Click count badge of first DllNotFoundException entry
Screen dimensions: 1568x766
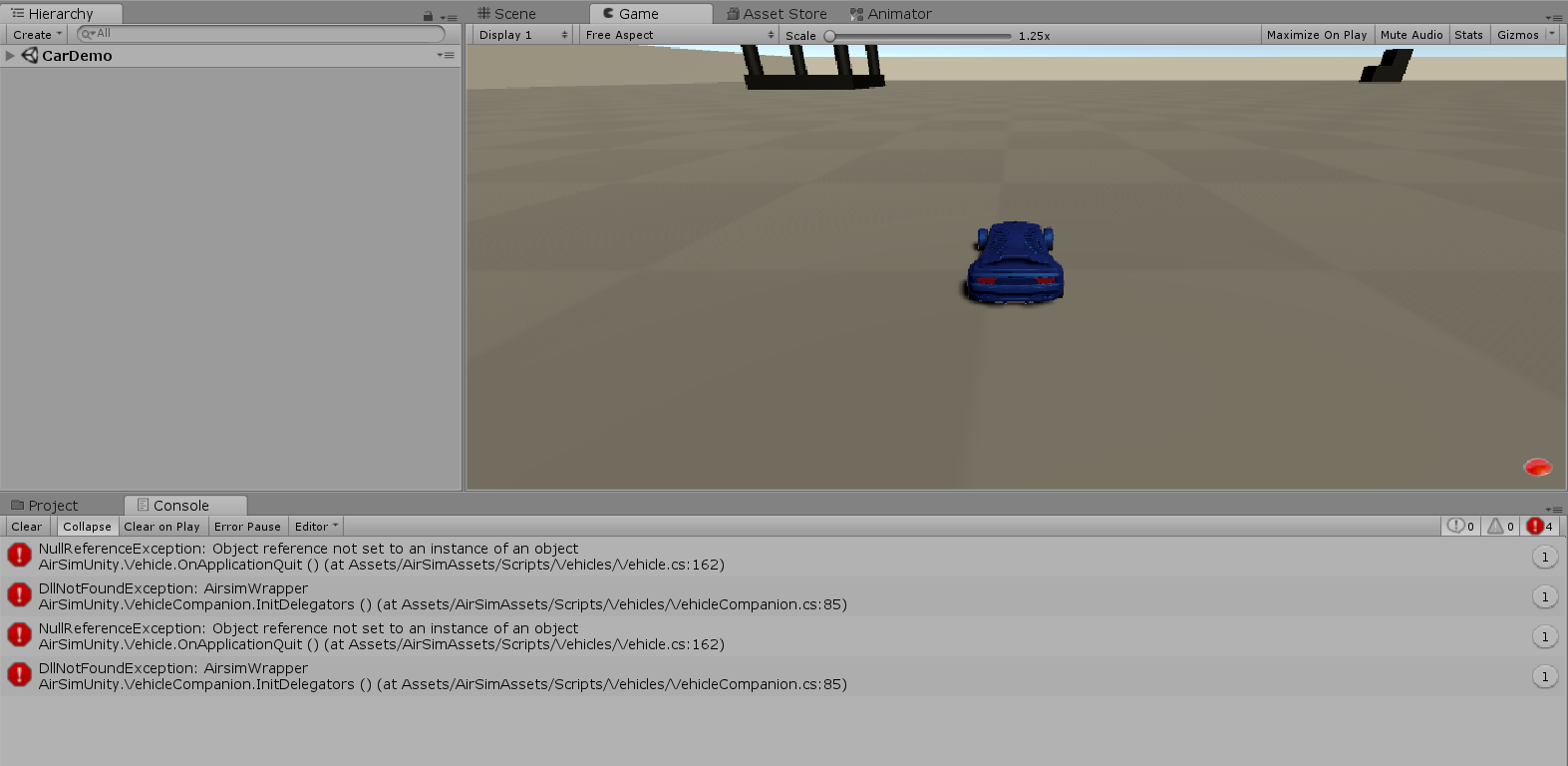point(1545,596)
